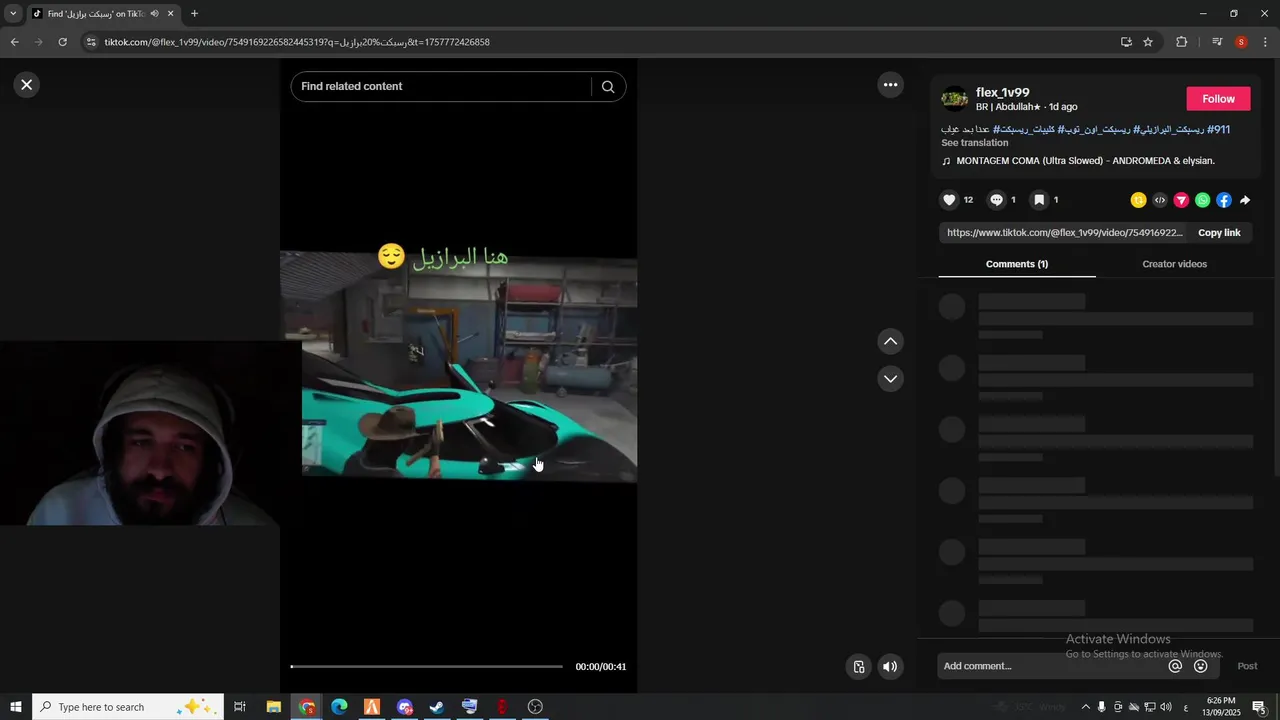Send to friends via red paper-plane icon
Viewport: 1280px width, 720px height.
[1181, 200]
